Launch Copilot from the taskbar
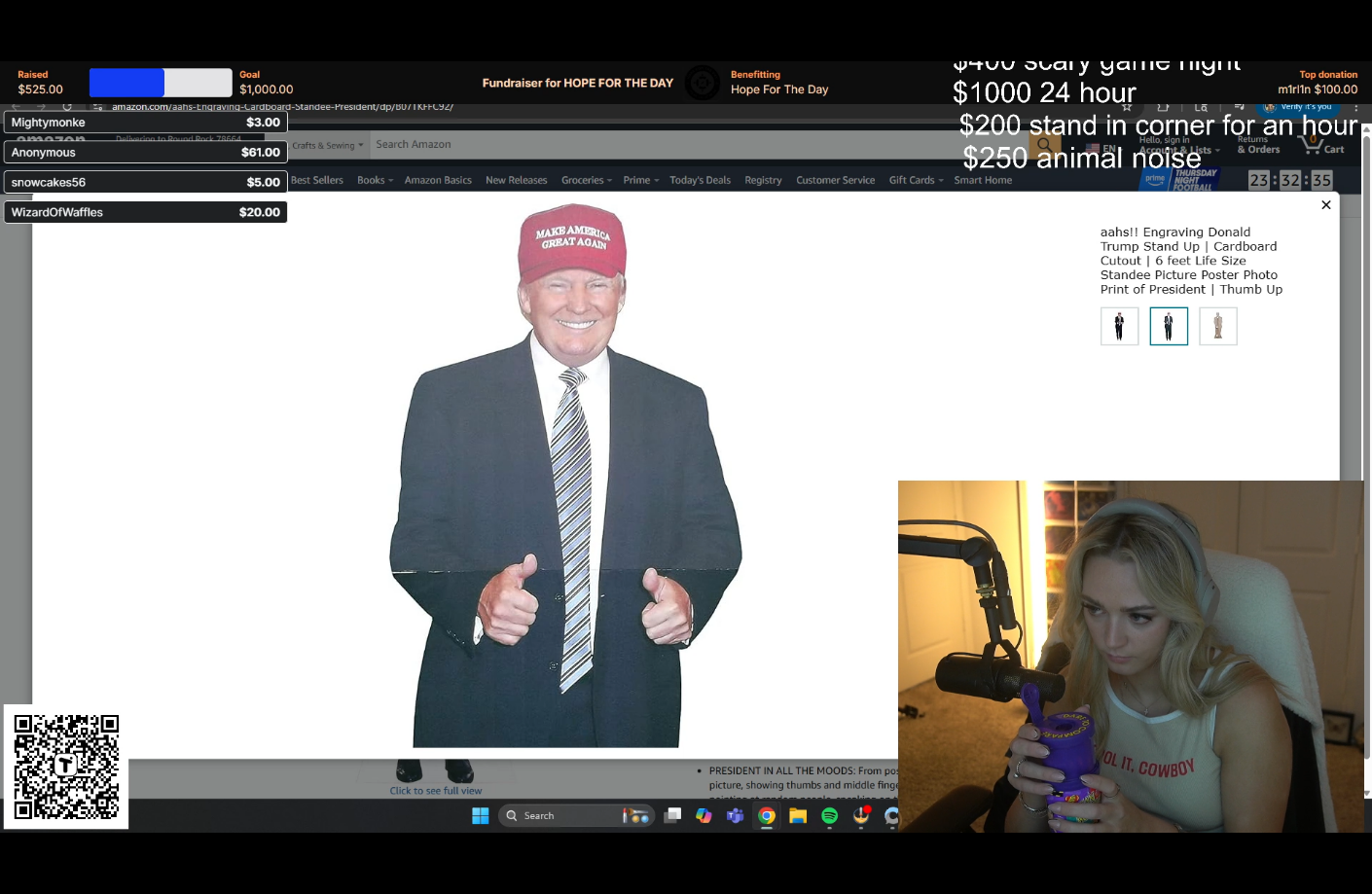The height and width of the screenshot is (894, 1372). pos(704,816)
